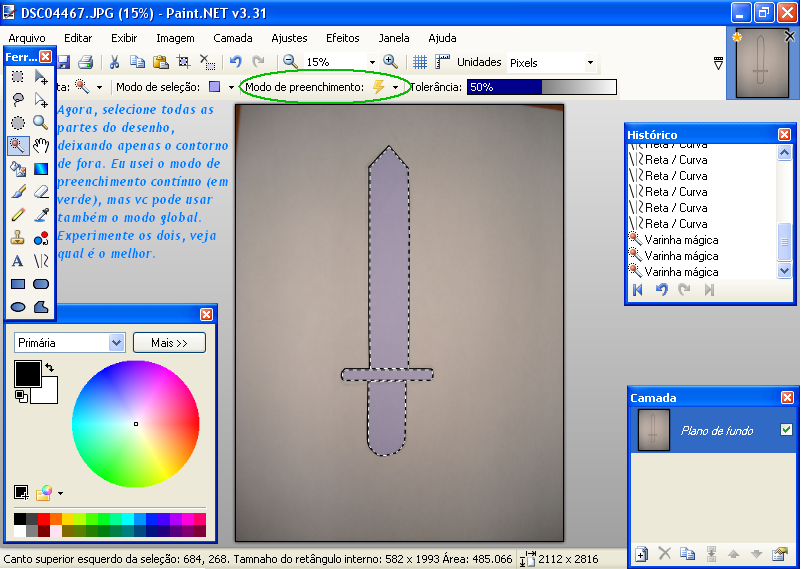This screenshot has height=569, width=801.
Task: Toggle visibility of Plano de fundo layer
Action: [785, 430]
